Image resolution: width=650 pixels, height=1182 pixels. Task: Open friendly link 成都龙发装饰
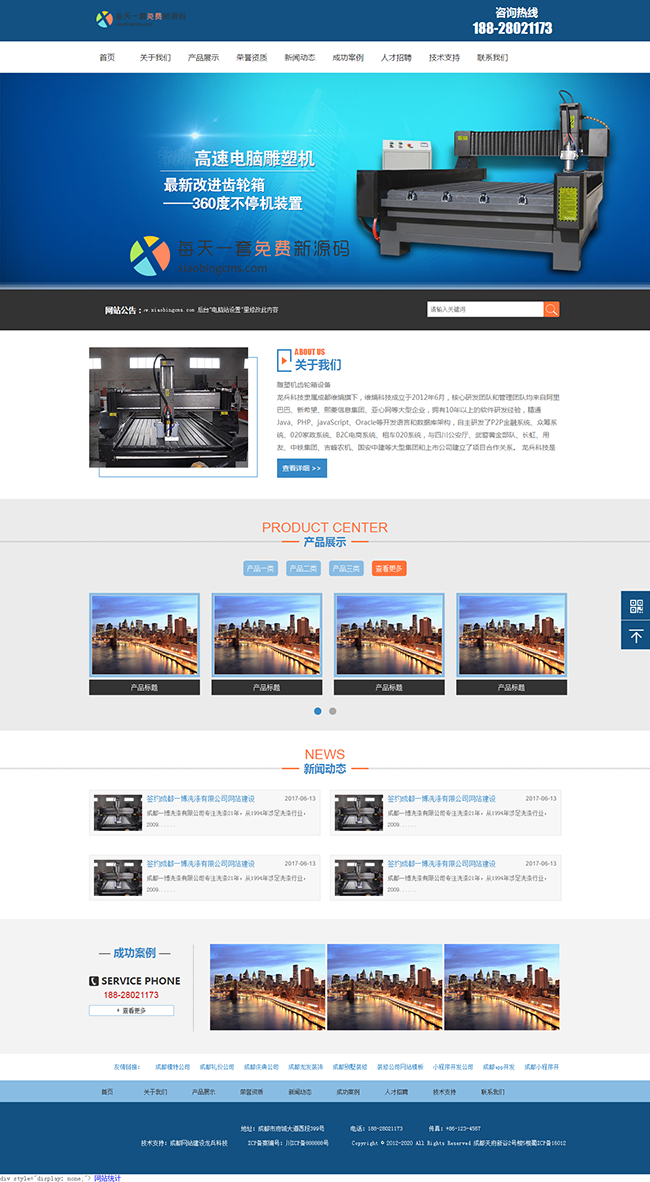(x=305, y=1067)
